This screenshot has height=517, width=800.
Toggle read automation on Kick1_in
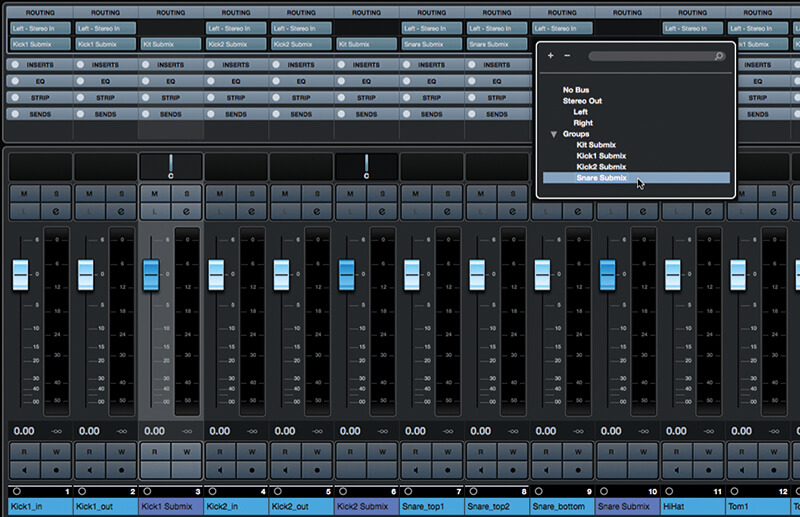pyautogui.click(x=24, y=452)
